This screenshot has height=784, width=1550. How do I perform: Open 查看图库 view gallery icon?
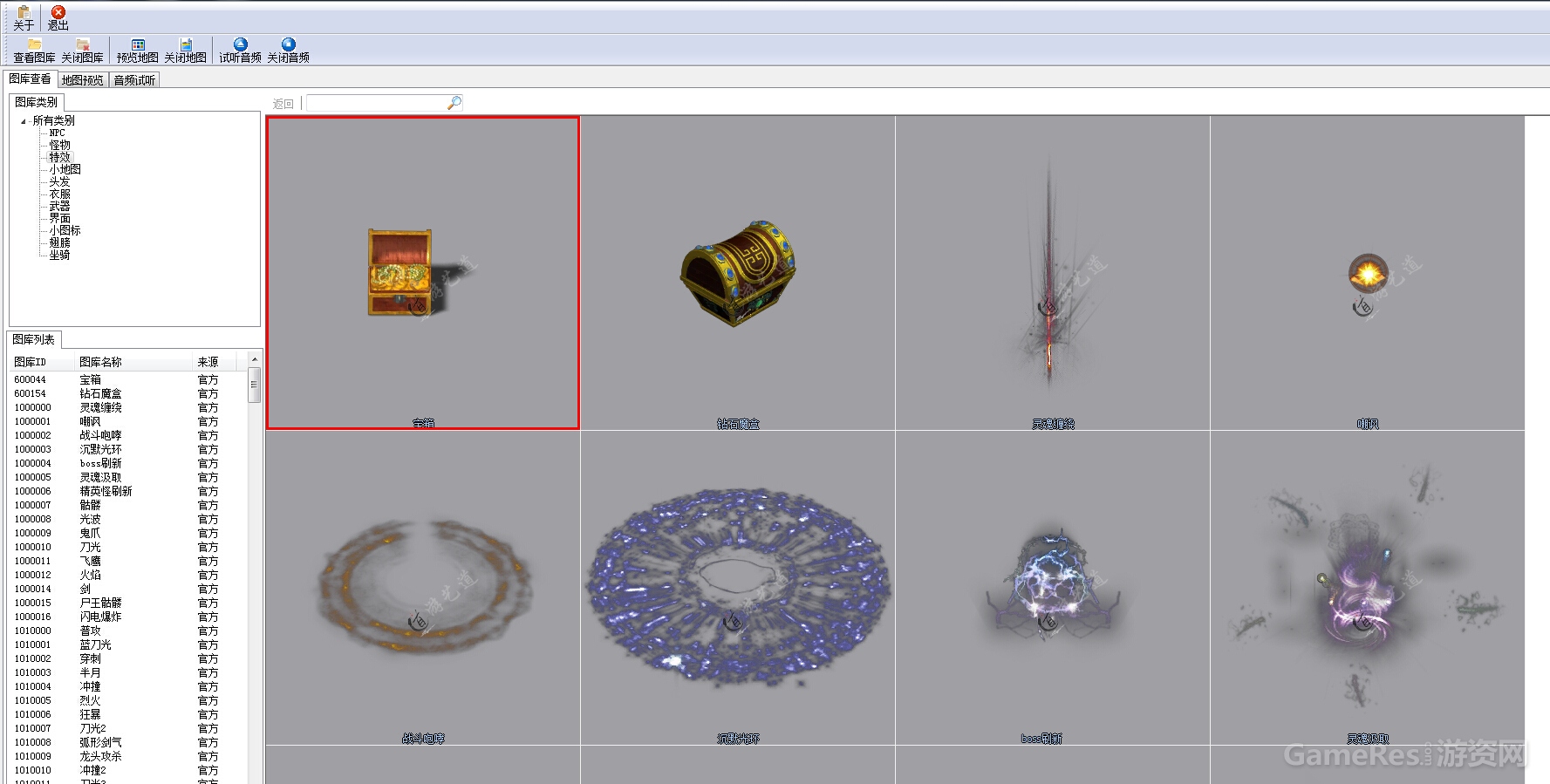34,44
